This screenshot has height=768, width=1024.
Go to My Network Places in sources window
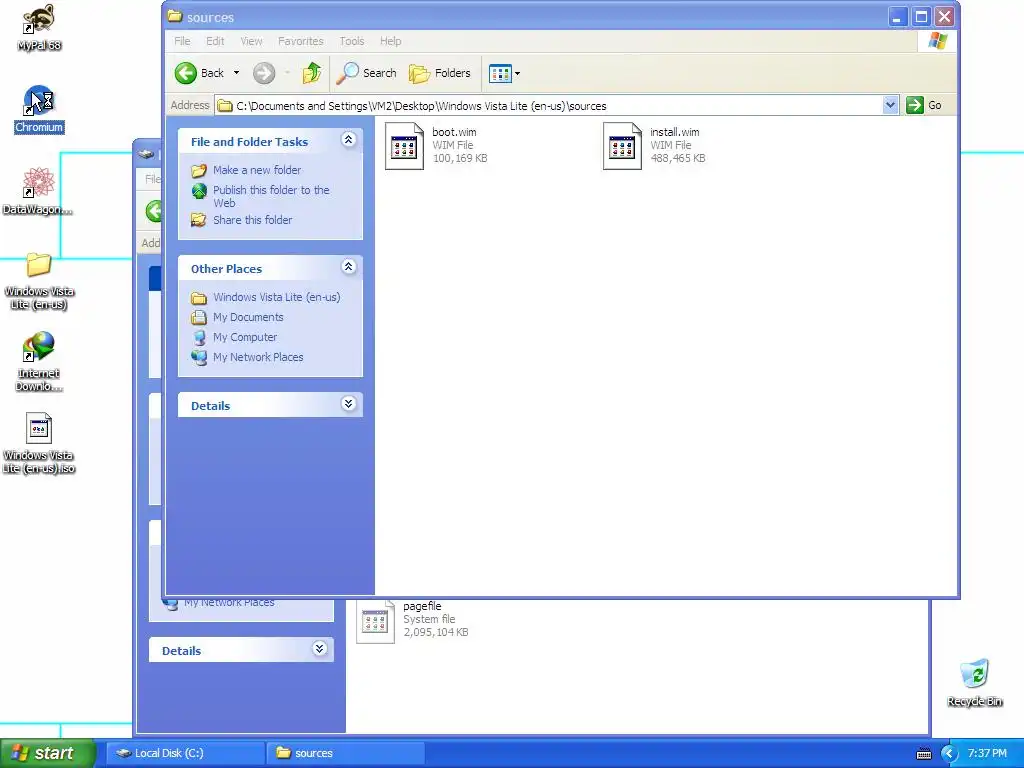[258, 357]
